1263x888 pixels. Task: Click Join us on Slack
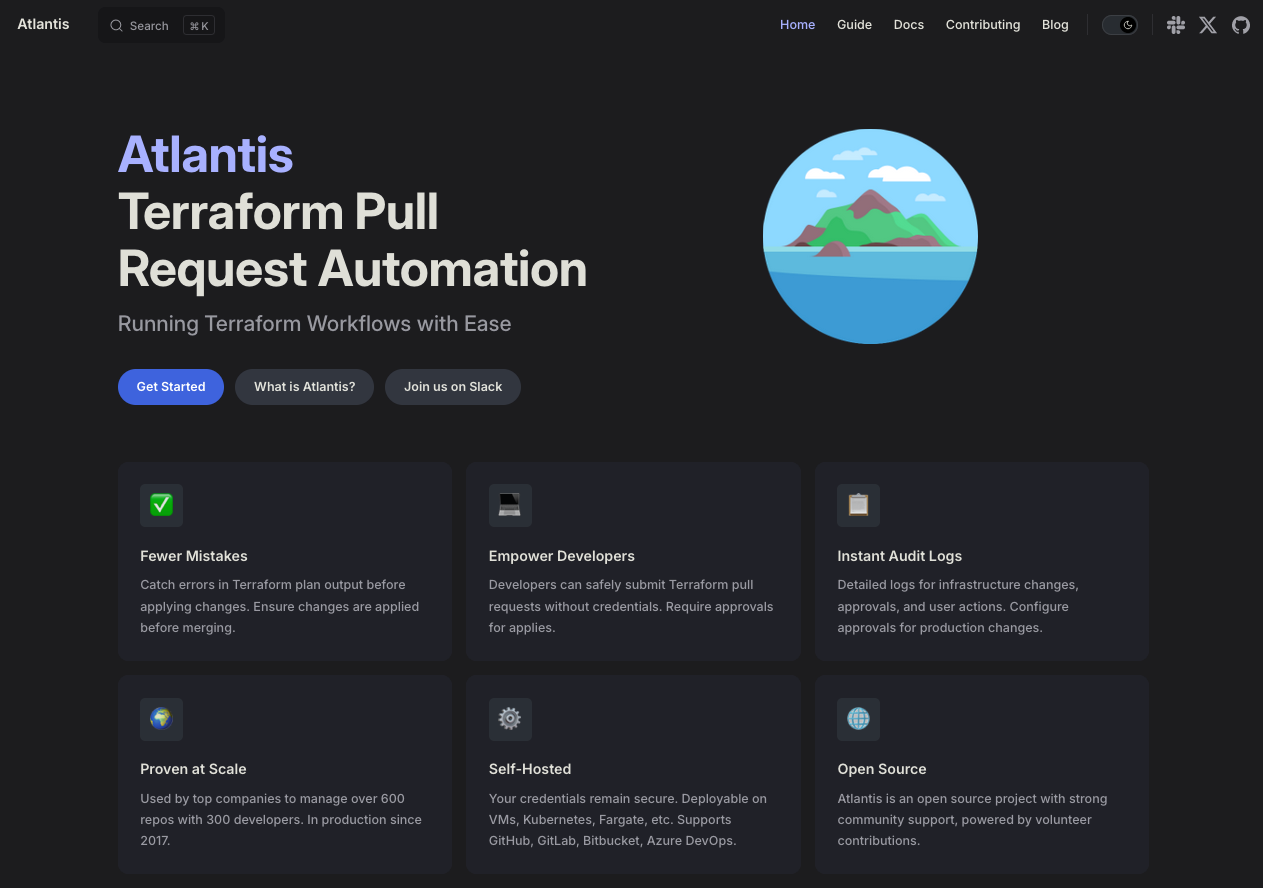click(452, 387)
